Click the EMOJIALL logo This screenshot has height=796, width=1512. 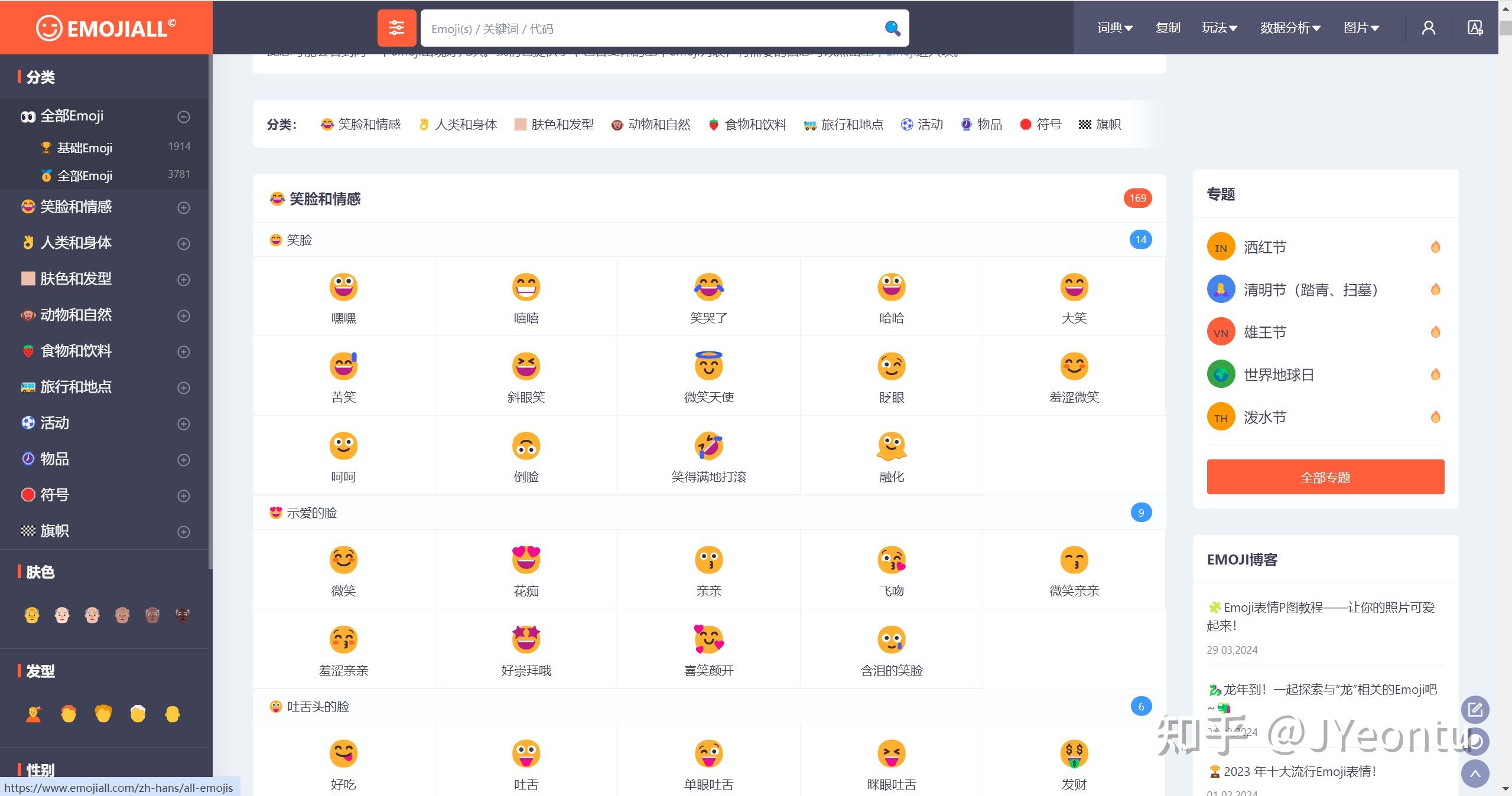tap(105, 27)
